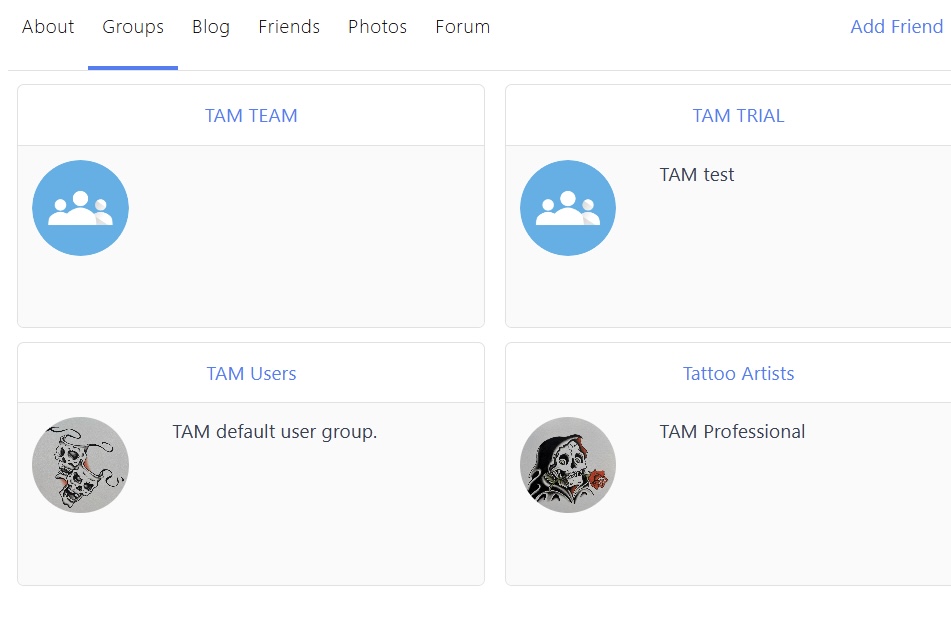Click the TAM TEAM default group icon
This screenshot has width=951, height=629.
(80, 208)
